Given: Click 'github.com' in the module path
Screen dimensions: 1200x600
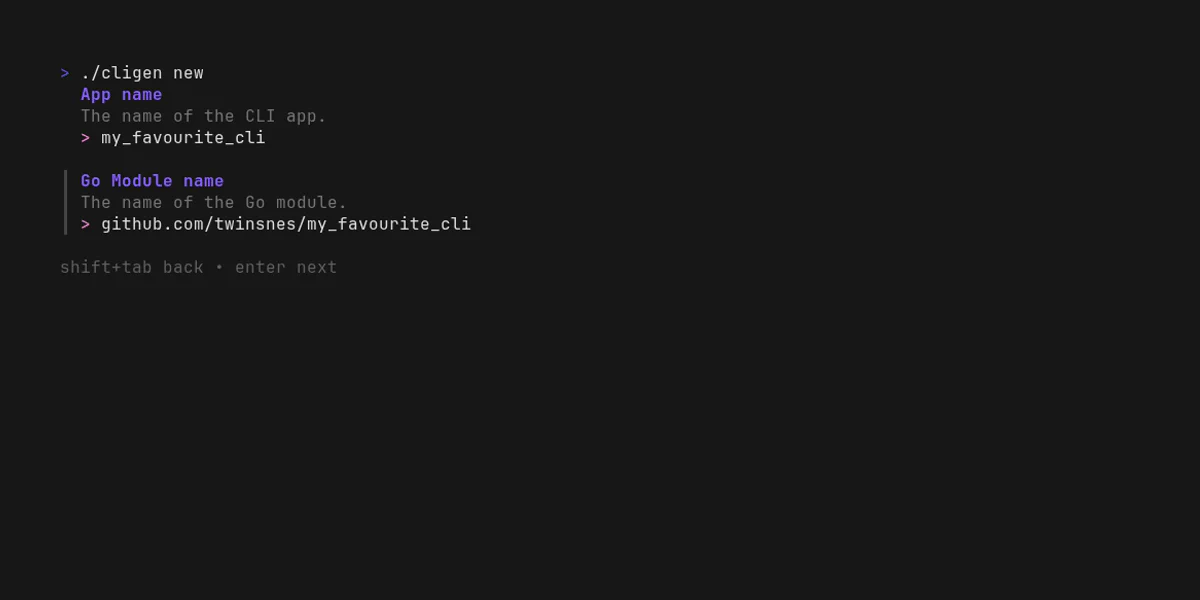Looking at the screenshot, I should pyautogui.click(x=152, y=224).
